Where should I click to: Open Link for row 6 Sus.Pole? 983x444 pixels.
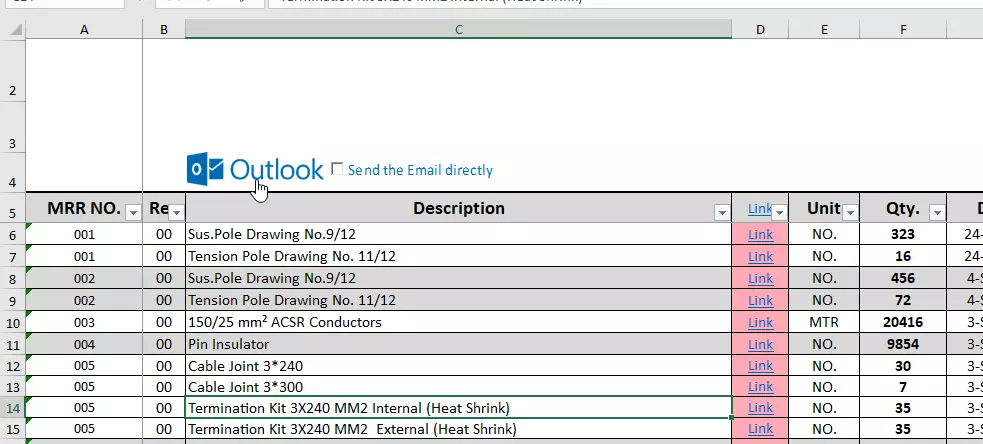point(760,235)
